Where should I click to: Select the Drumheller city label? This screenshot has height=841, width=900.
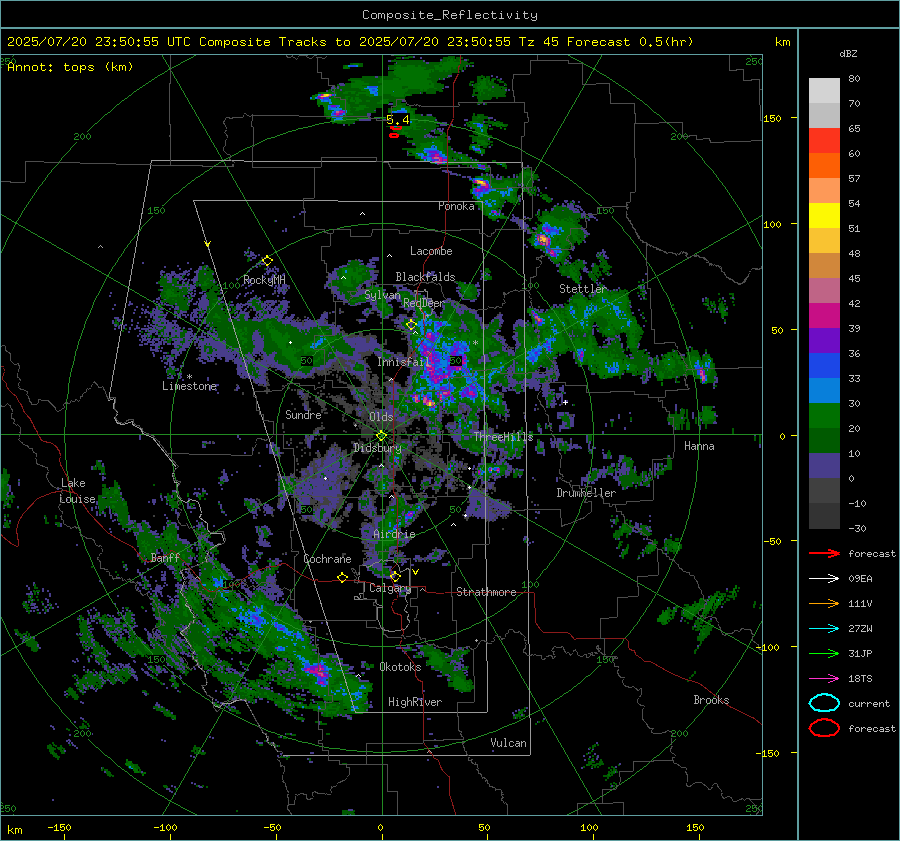point(586,493)
